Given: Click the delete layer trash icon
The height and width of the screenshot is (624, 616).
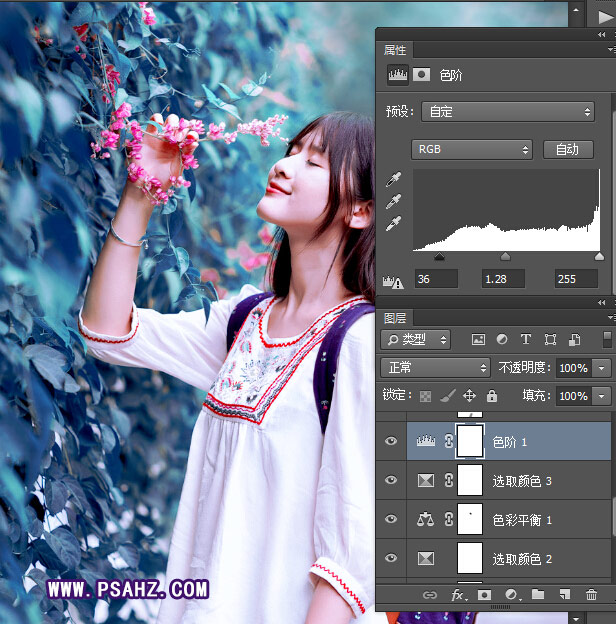Looking at the screenshot, I should [x=592, y=595].
